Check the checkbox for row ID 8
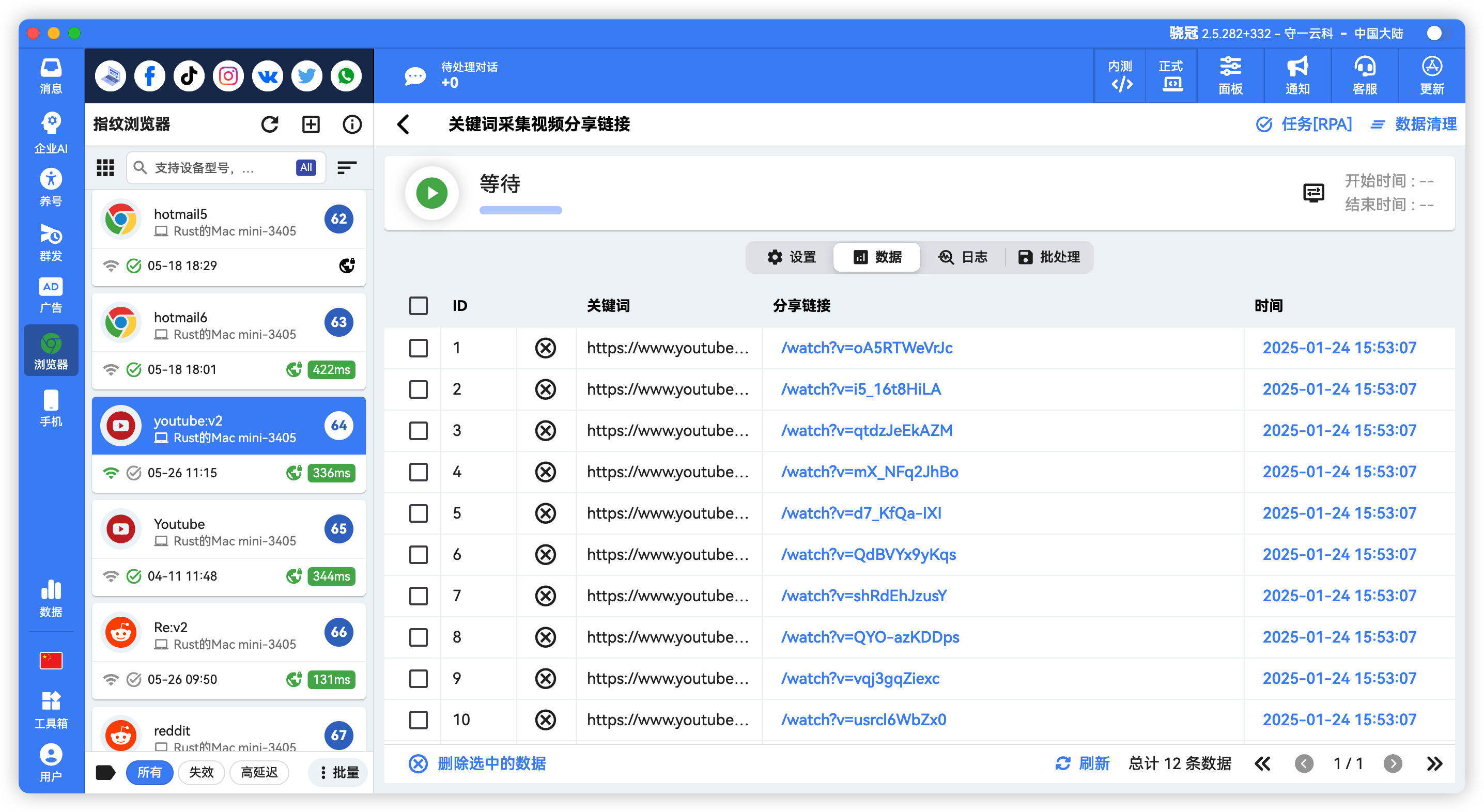Viewport: 1484px width, 812px height. point(418,637)
